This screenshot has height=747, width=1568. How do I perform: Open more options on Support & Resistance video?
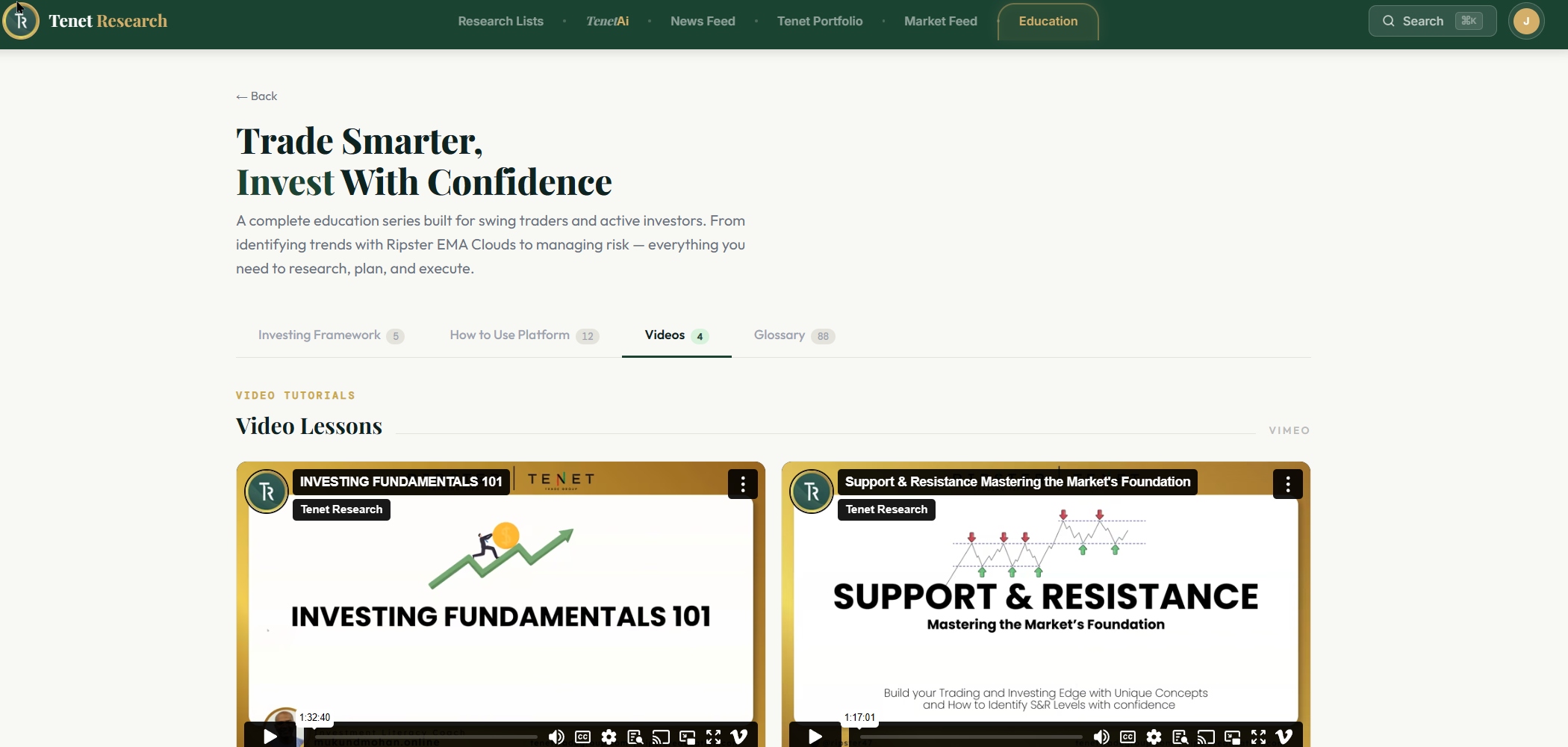coord(1288,484)
